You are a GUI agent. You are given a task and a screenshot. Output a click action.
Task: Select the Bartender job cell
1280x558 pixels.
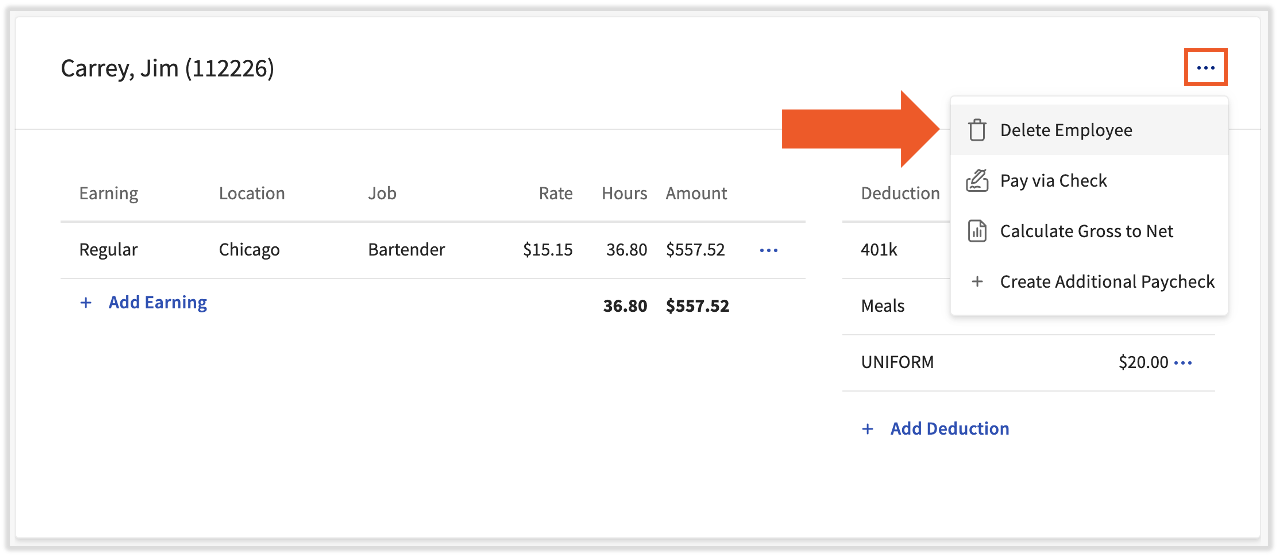click(x=406, y=250)
